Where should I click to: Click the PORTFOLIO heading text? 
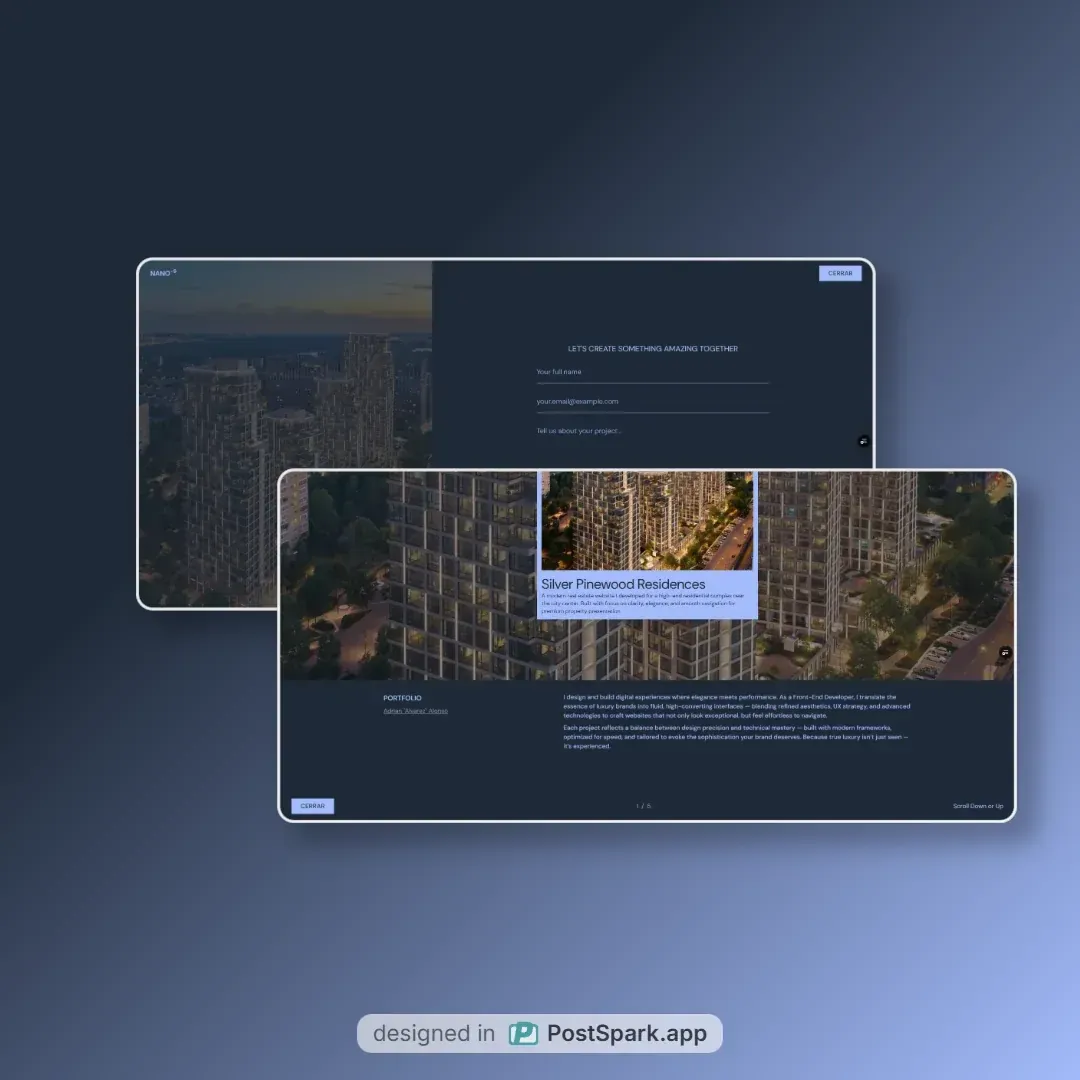[402, 698]
